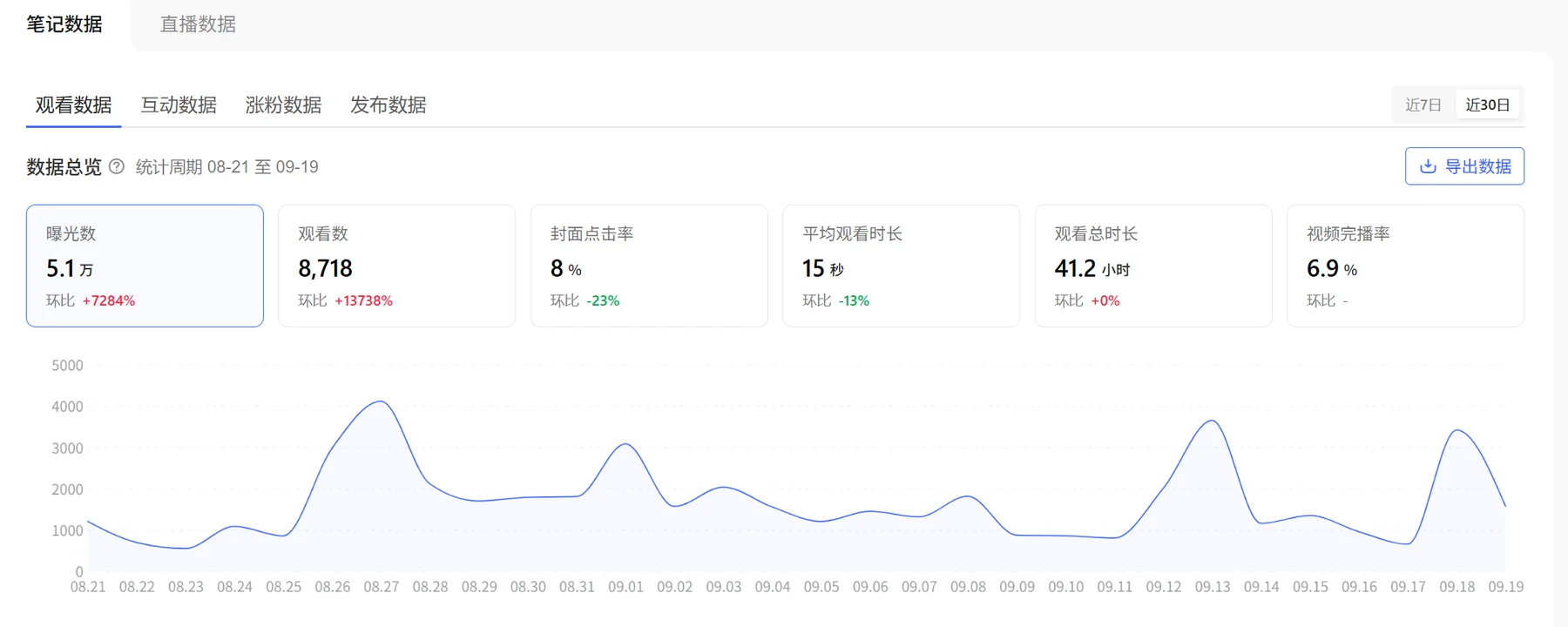Click the chart peak at 09.13
Viewport: 1568px width, 627px height.
[x=1213, y=421]
